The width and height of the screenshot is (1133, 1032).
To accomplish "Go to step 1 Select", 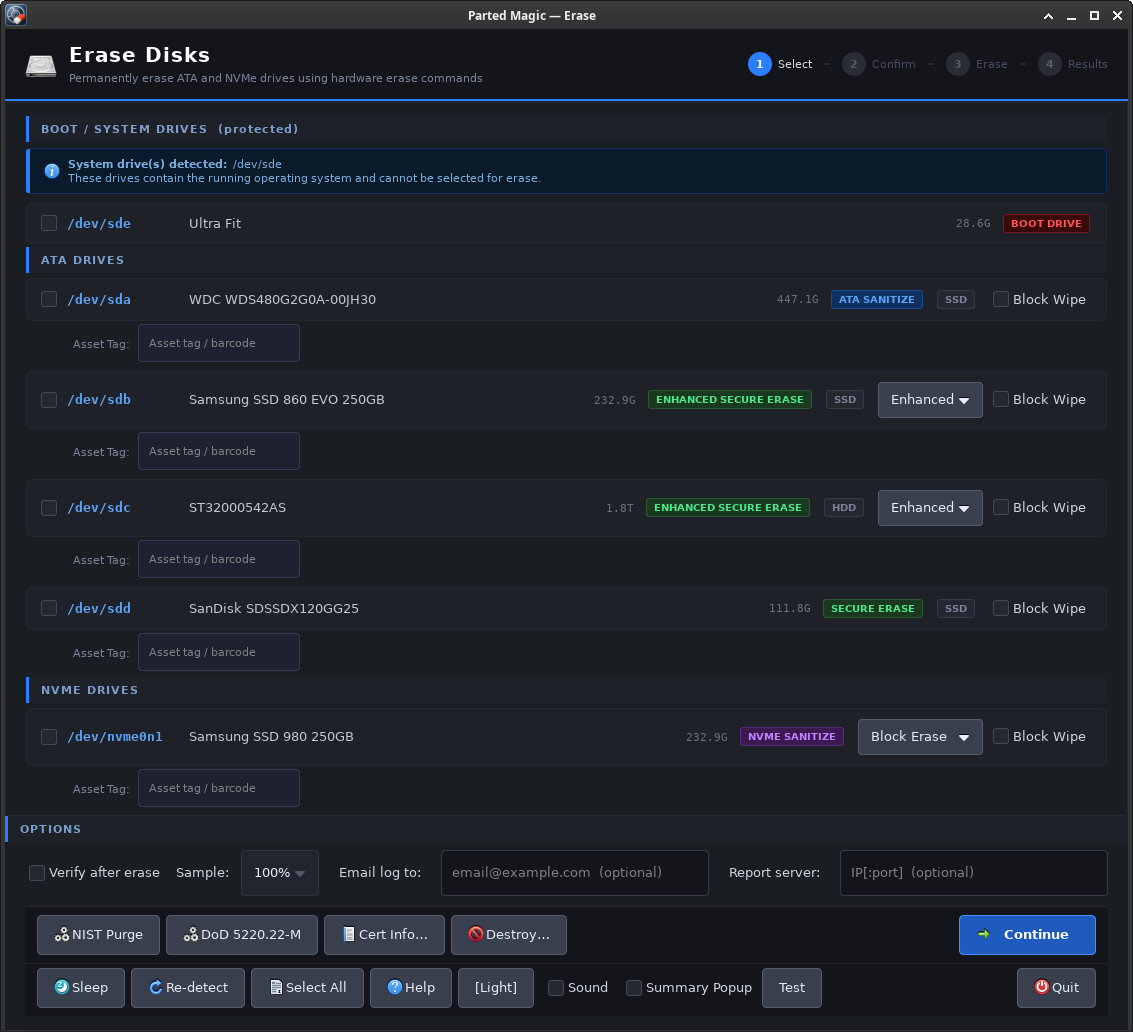I will click(780, 64).
